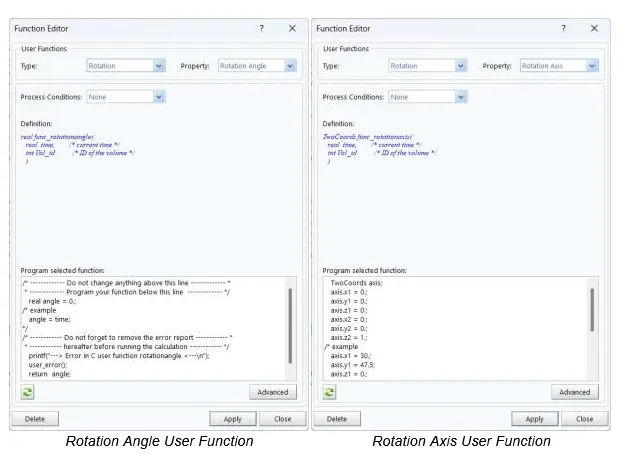This screenshot has height=466, width=635.
Task: Delete the rotation angle user function
Action: pyautogui.click(x=35, y=419)
